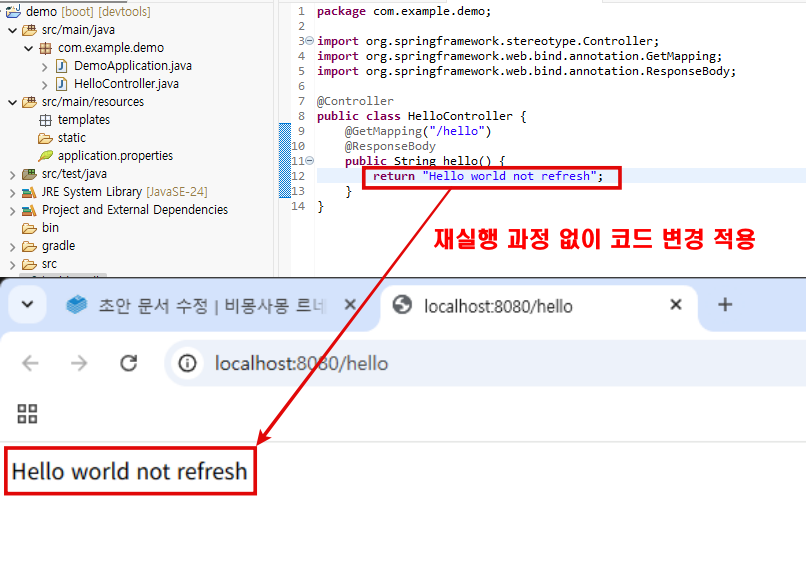806x566 pixels.
Task: Collapse the src/main/java source folder
Action: (x=11, y=30)
